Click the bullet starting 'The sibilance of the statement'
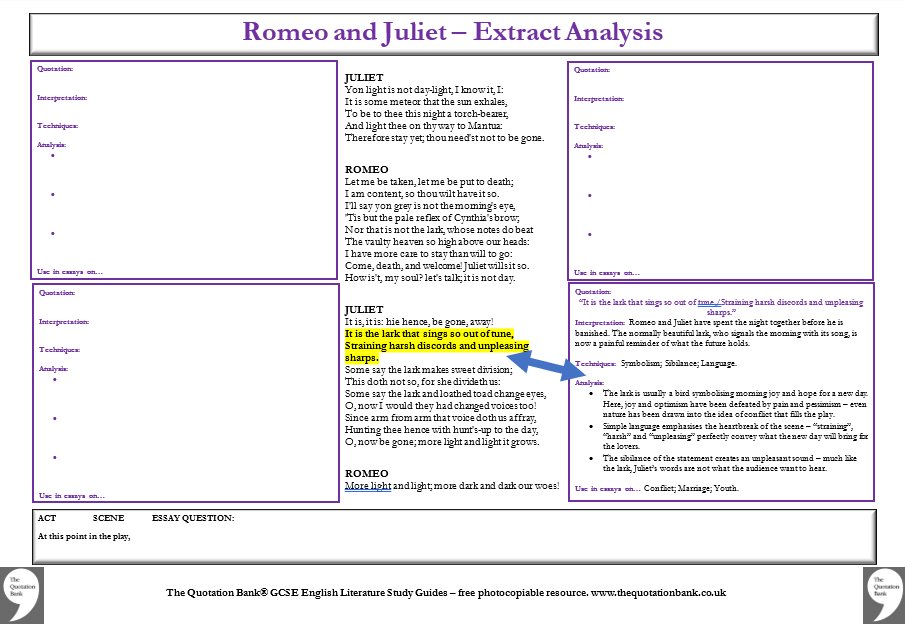The width and height of the screenshot is (905, 624). [x=730, y=463]
